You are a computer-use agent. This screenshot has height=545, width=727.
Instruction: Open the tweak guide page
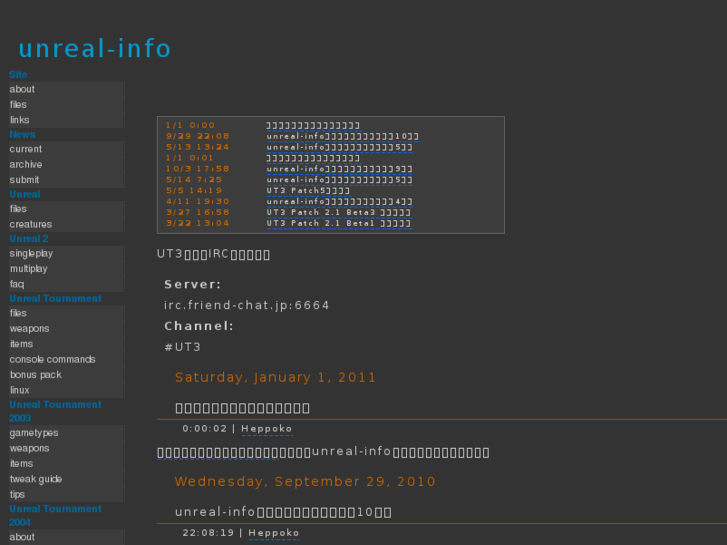tap(66, 479)
